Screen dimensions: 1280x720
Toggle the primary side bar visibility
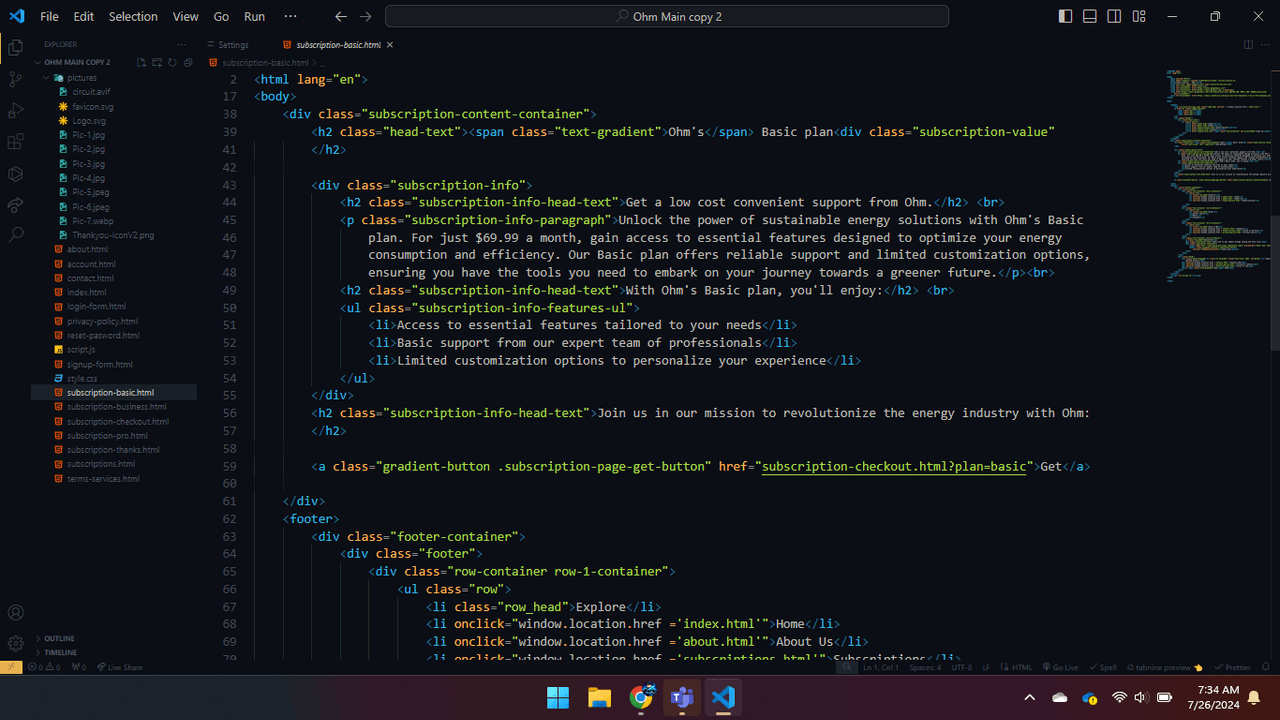(x=1065, y=16)
